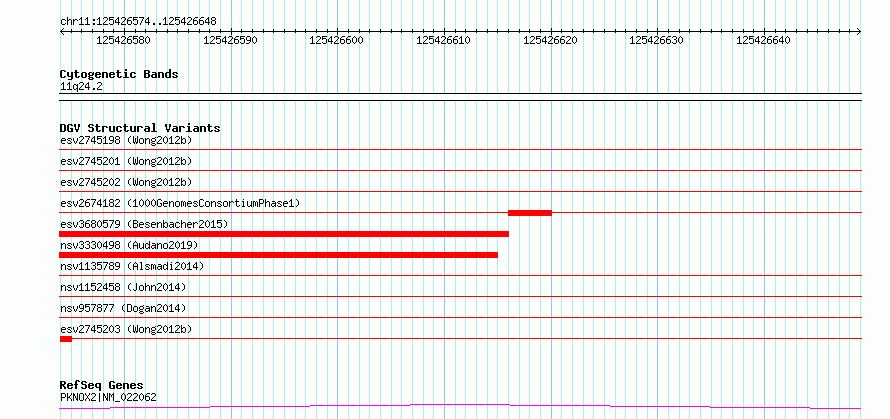Image resolution: width=890 pixels, height=419 pixels.
Task: Select the Cytogenetic Bands track title
Action: coord(119,74)
